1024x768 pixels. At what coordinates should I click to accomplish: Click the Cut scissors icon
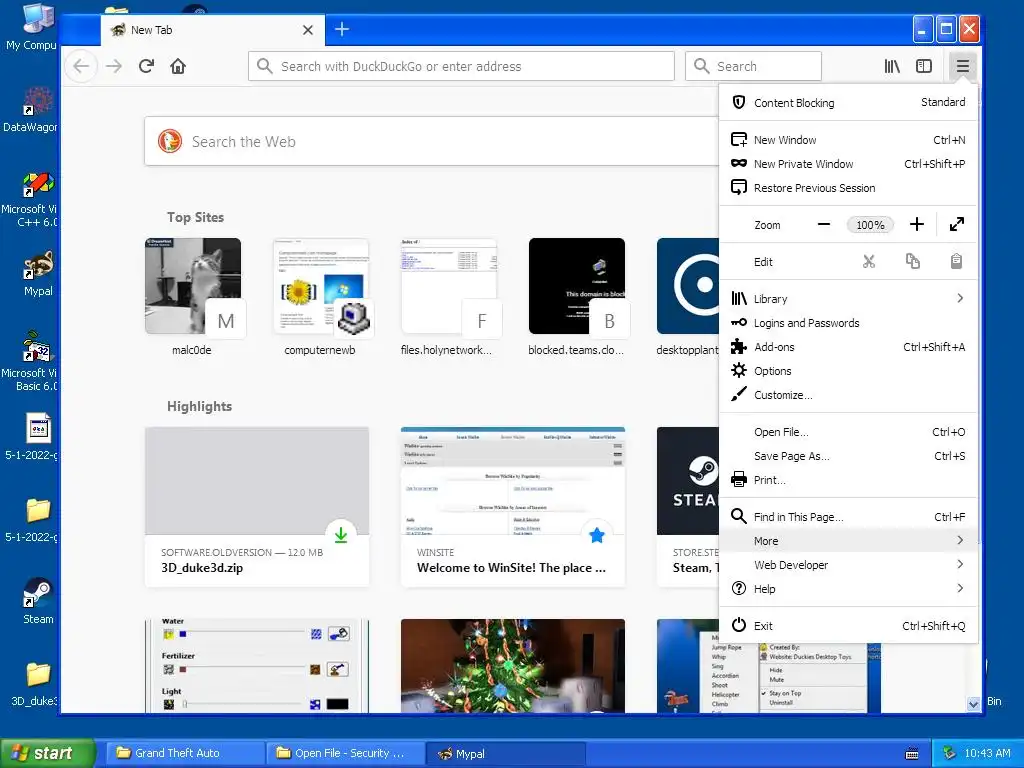869,262
